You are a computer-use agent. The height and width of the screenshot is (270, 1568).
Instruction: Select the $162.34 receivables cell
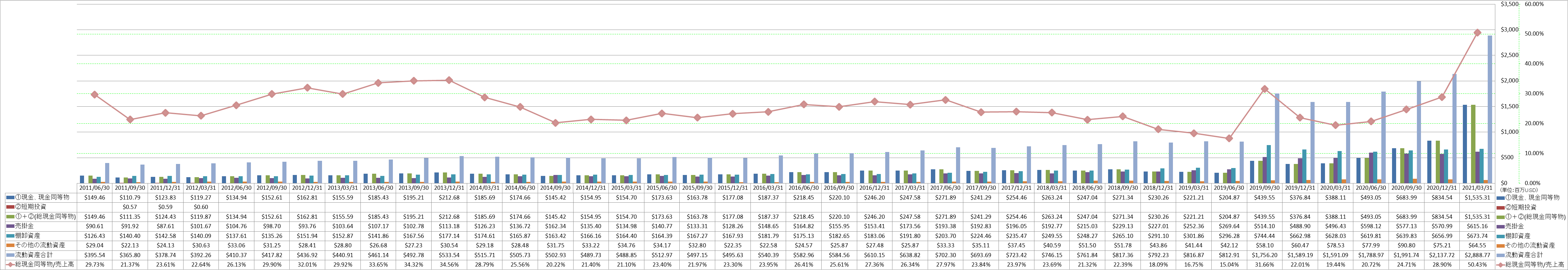tap(555, 226)
